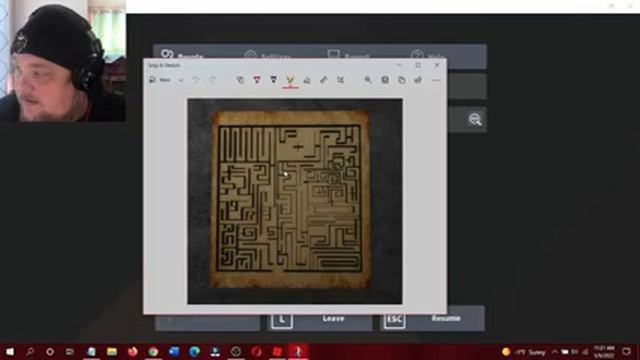The height and width of the screenshot is (360, 640).
Task: Open the See more three-dots menu
Action: click(x=436, y=80)
